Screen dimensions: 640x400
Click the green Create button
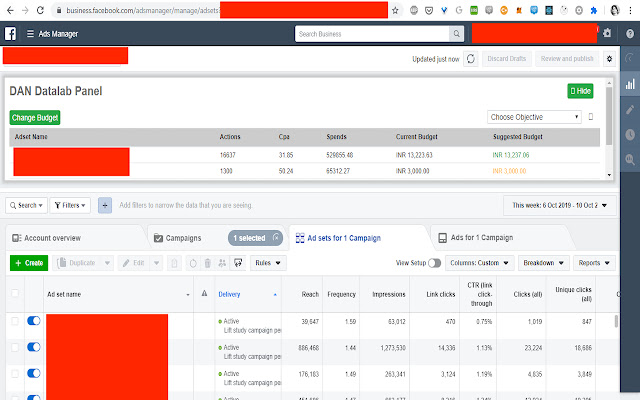[29, 263]
